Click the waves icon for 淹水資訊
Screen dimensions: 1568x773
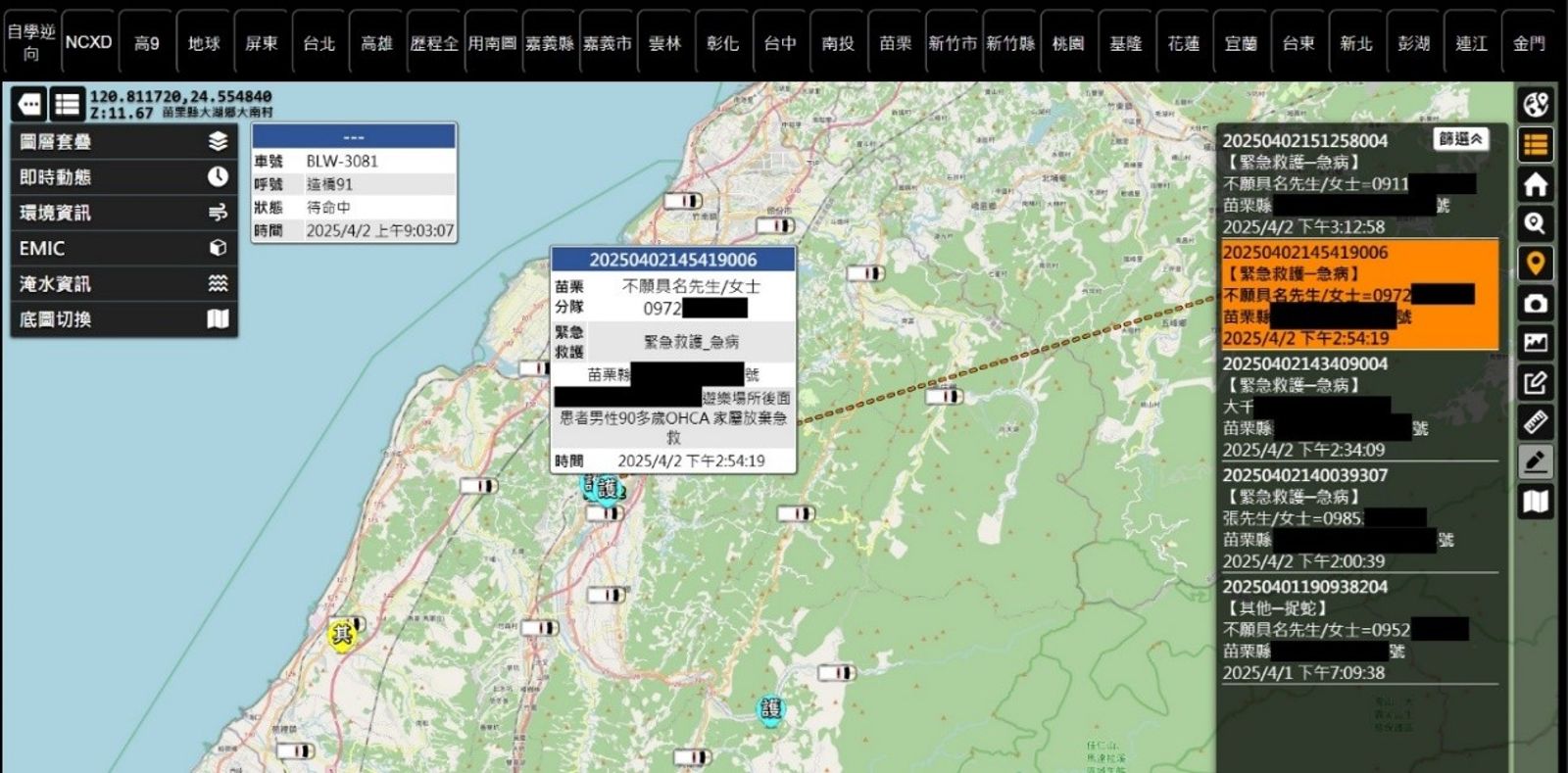pos(218,283)
